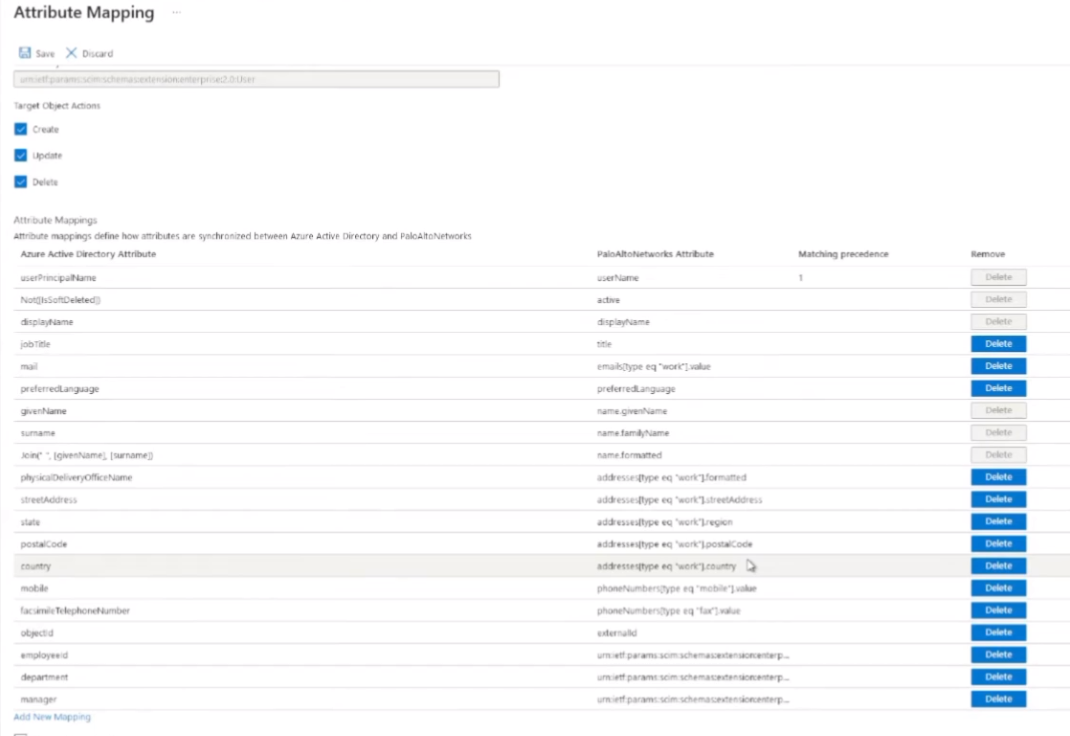
Task: Click the Azure Active Directory Attribute header
Action: tap(88, 254)
